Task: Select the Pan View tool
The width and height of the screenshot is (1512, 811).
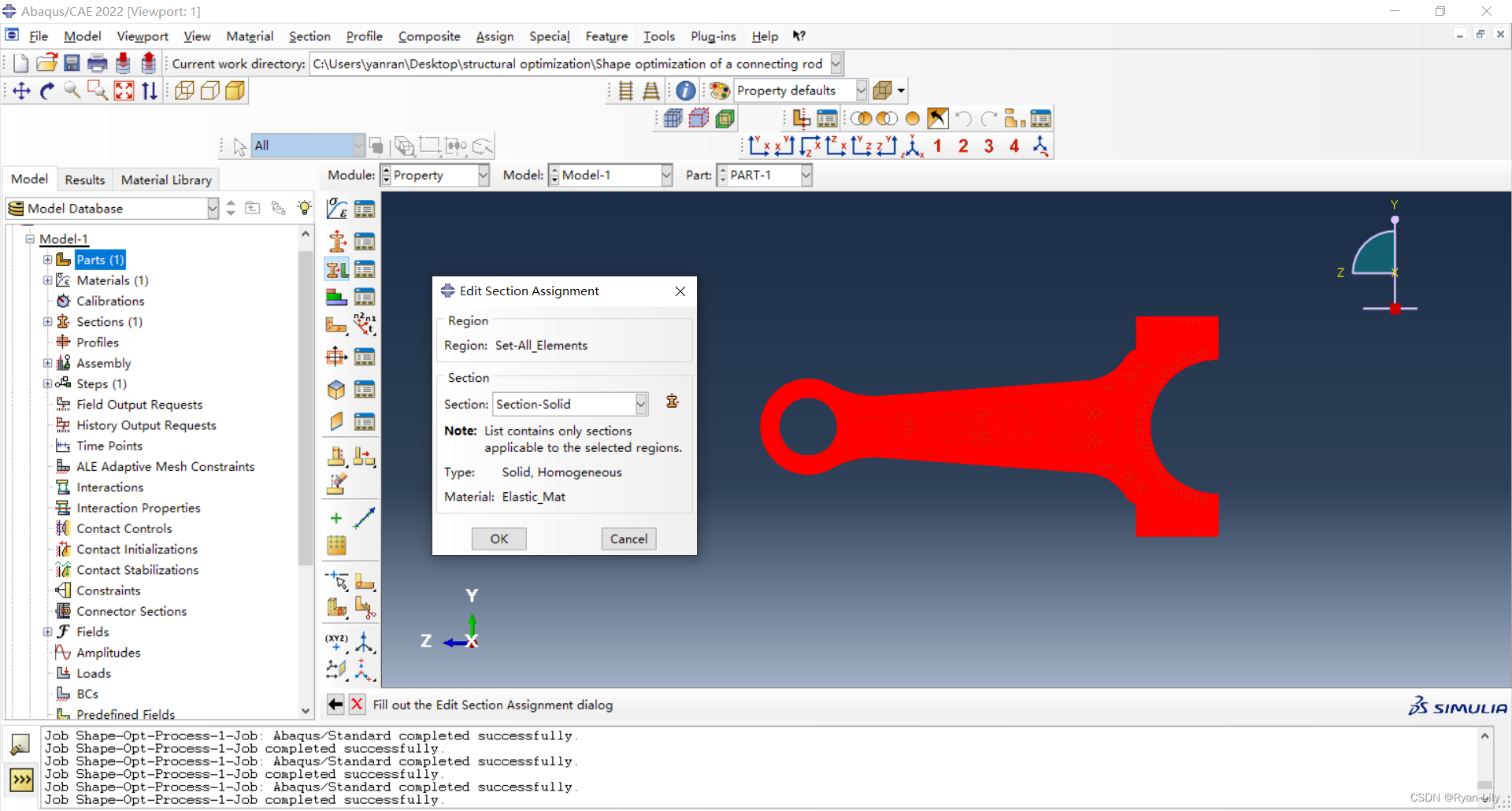Action: coord(21,91)
